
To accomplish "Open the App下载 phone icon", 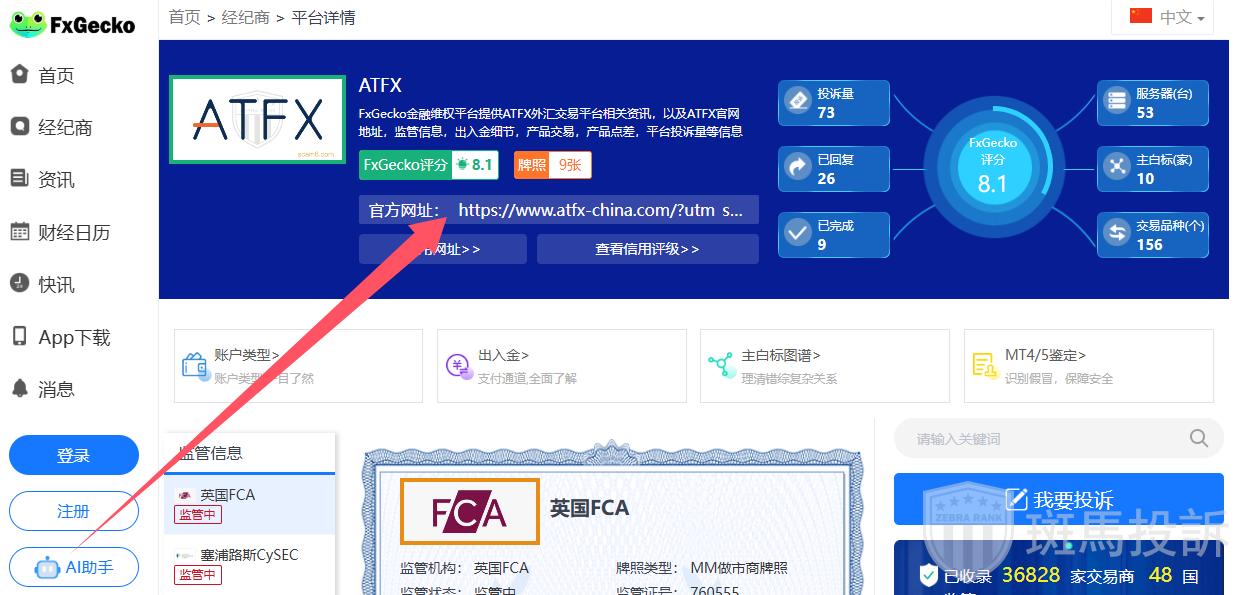I will pyautogui.click(x=19, y=336).
